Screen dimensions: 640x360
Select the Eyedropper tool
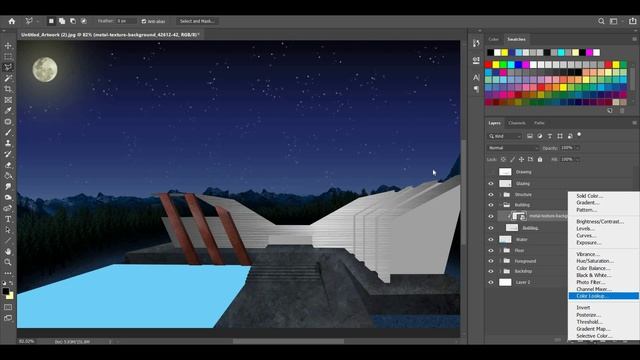click(8, 111)
